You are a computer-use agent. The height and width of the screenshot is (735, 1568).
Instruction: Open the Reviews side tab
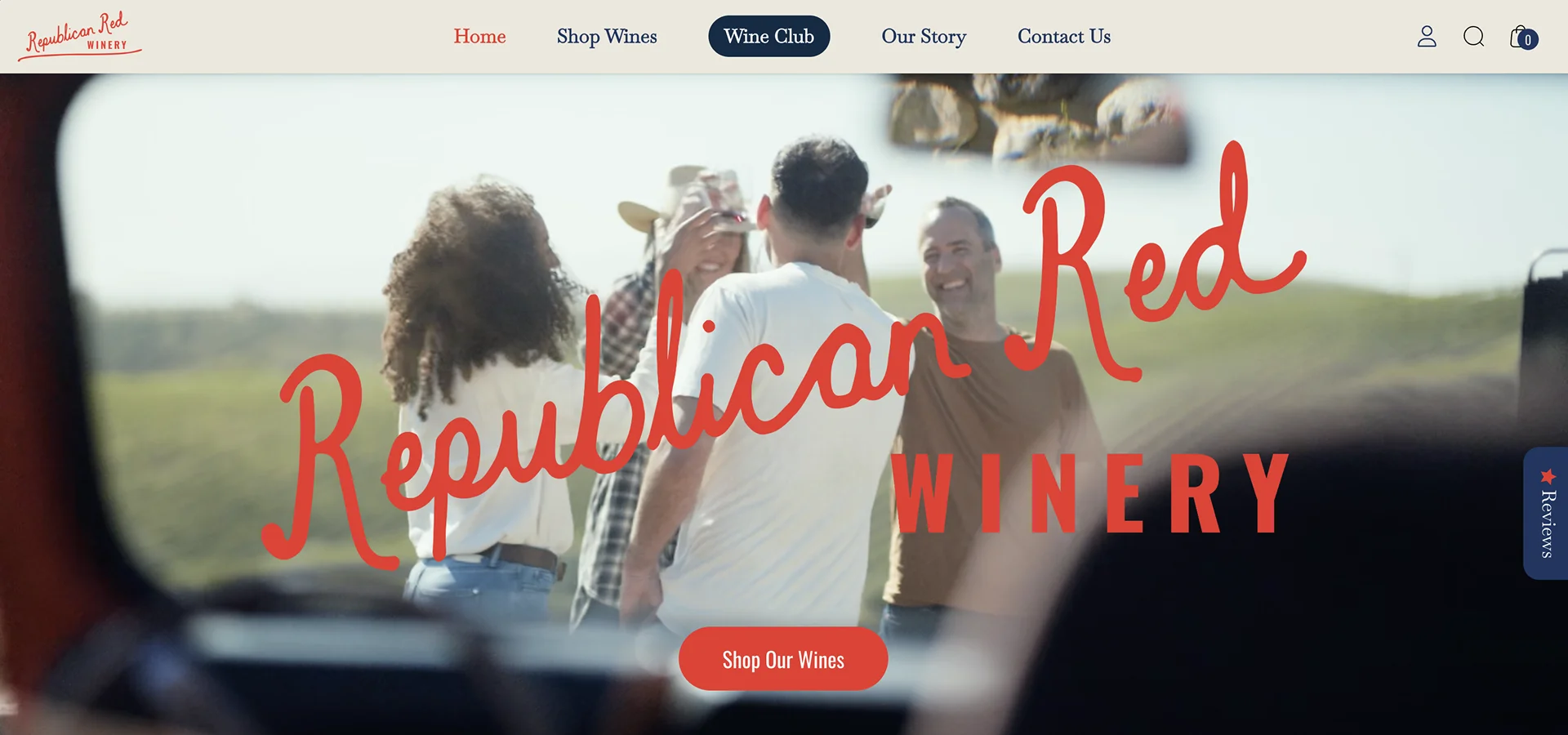(x=1546, y=513)
